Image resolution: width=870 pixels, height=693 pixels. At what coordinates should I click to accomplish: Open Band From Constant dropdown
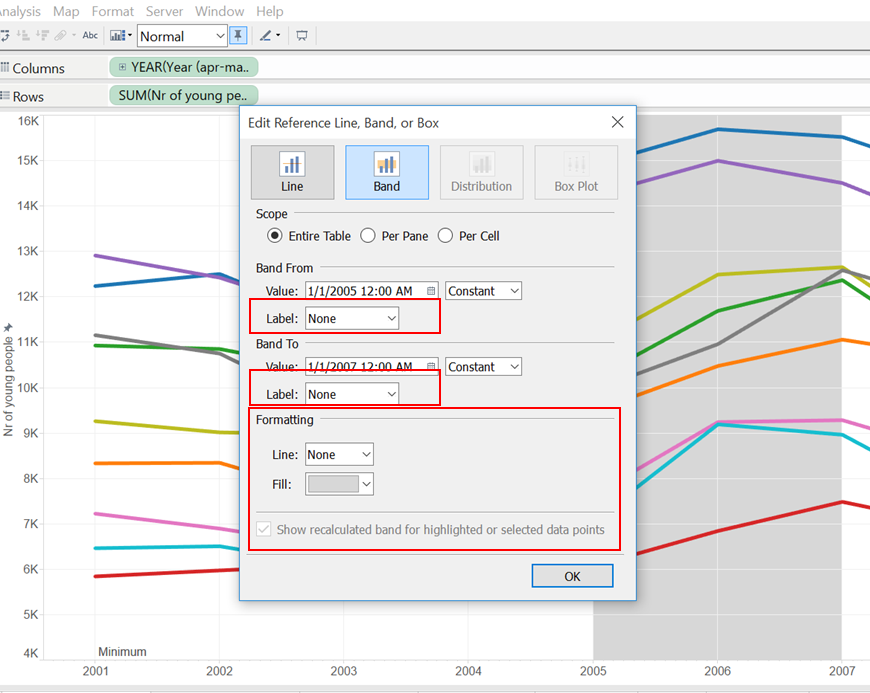coord(483,291)
